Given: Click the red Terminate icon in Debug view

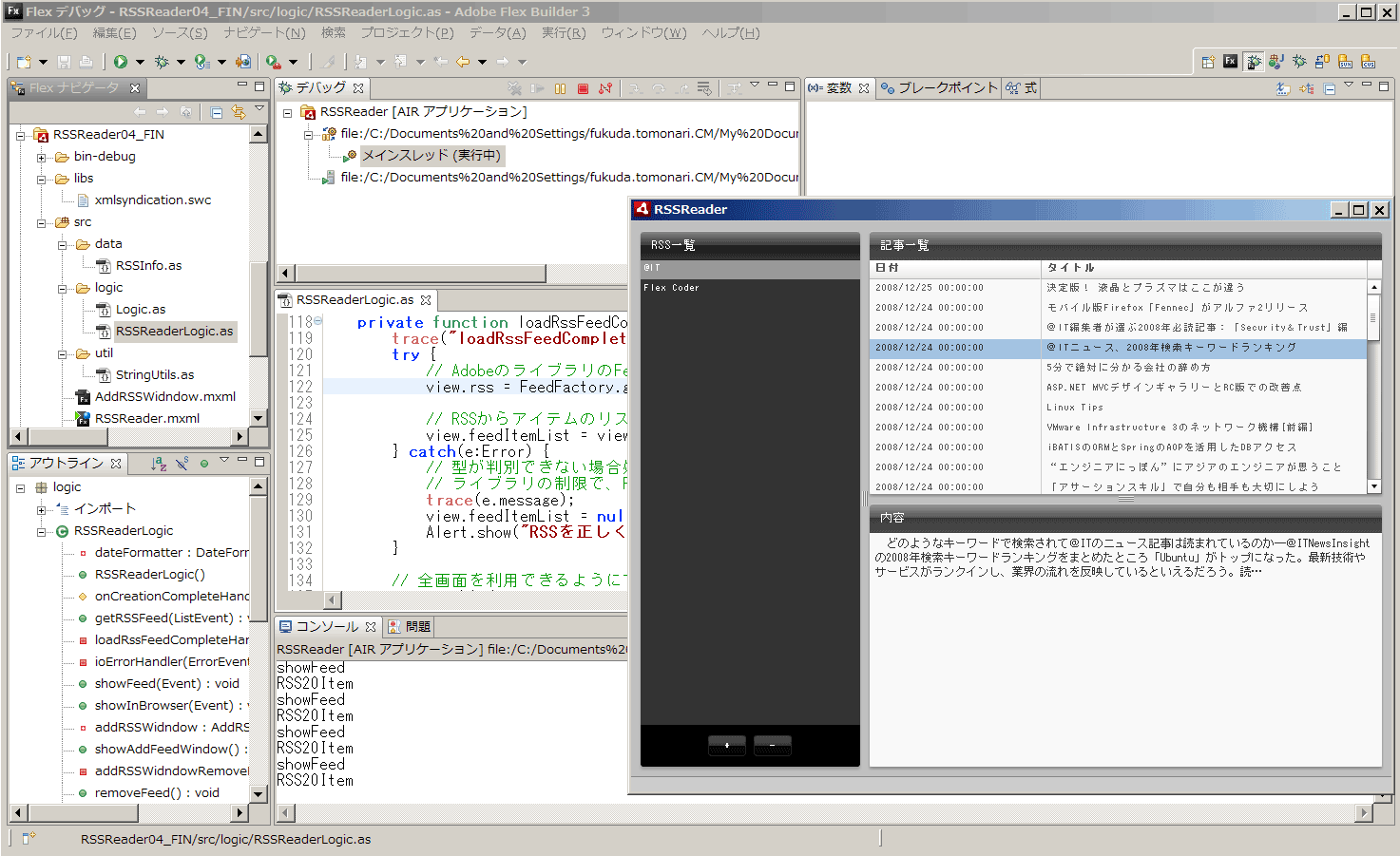Looking at the screenshot, I should pos(584,88).
